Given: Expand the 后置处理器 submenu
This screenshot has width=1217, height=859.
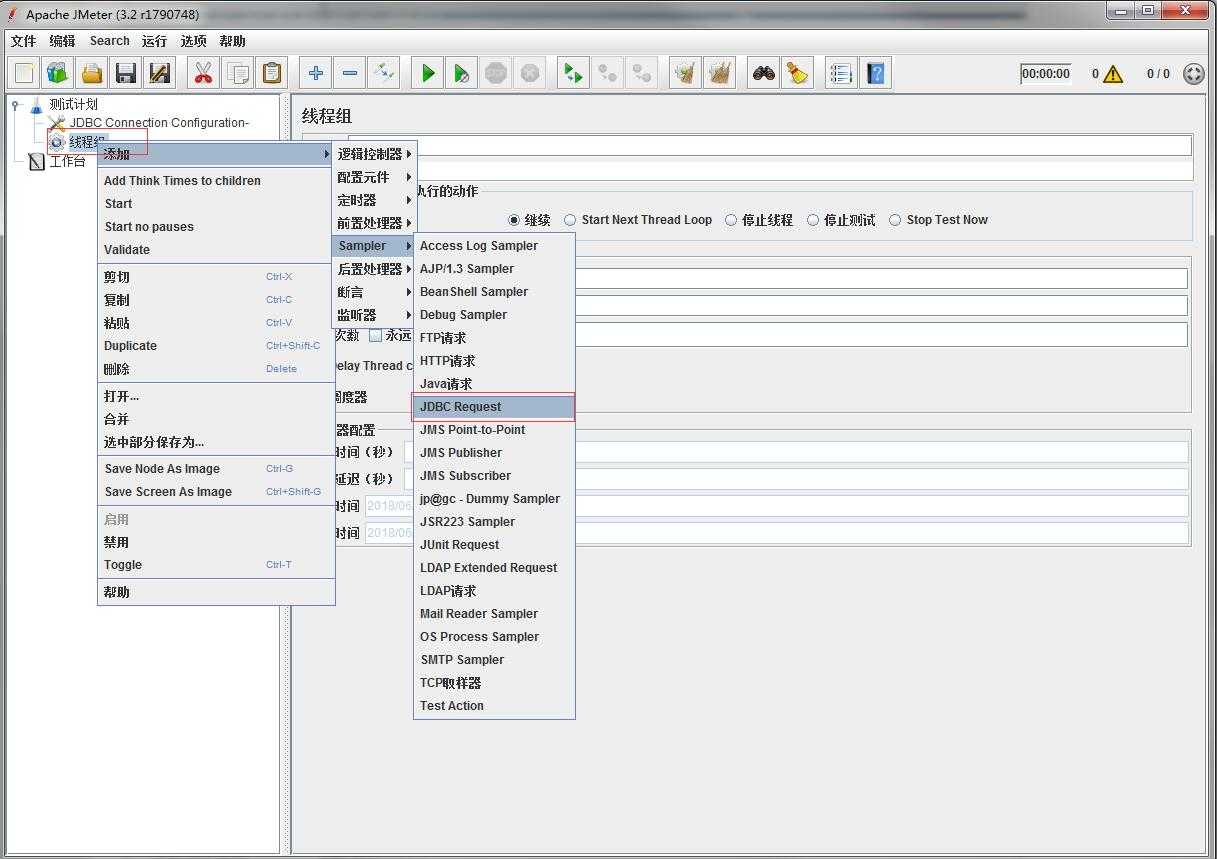Looking at the screenshot, I should click(374, 269).
